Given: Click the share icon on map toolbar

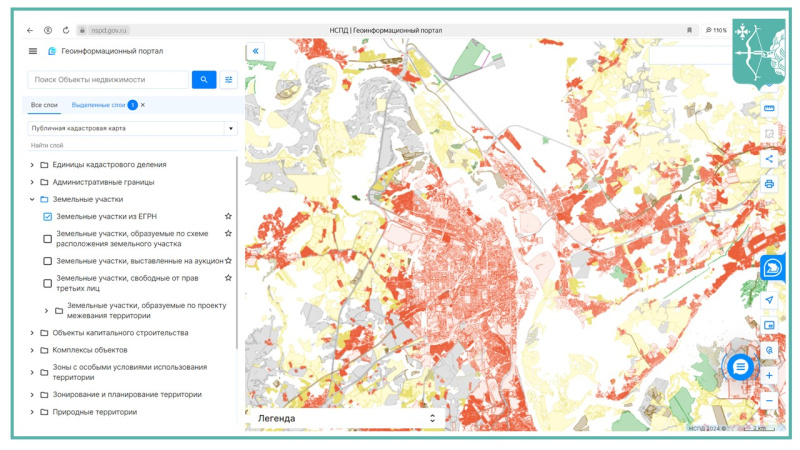Looking at the screenshot, I should click(769, 158).
